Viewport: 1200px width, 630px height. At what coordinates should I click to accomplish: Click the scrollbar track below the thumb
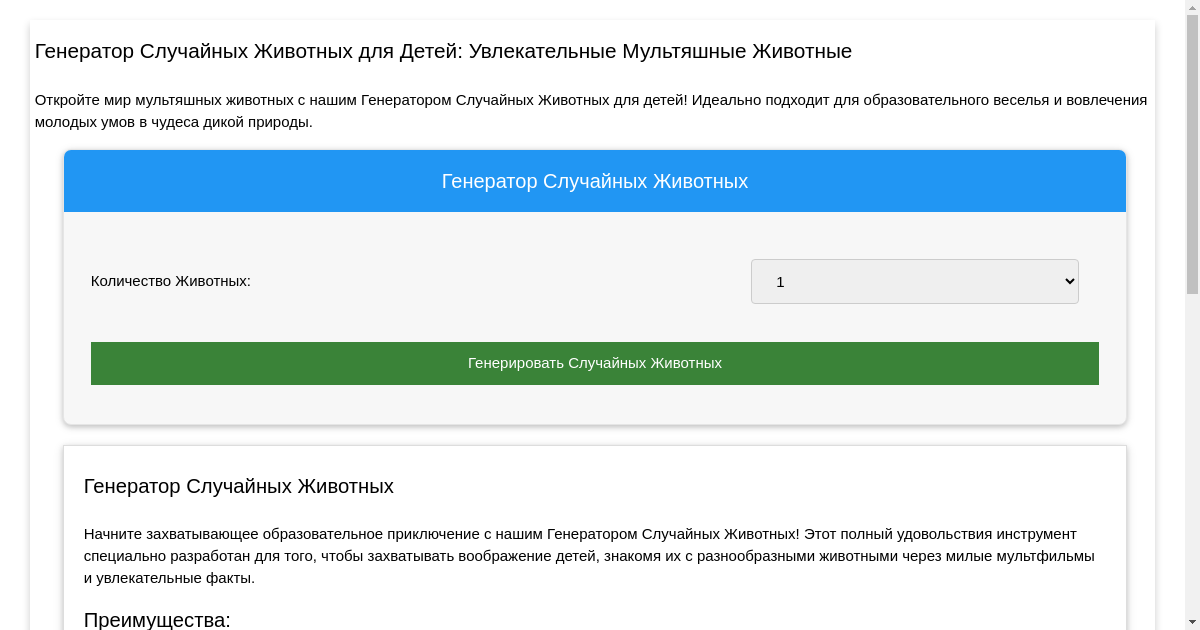pyautogui.click(x=1192, y=450)
